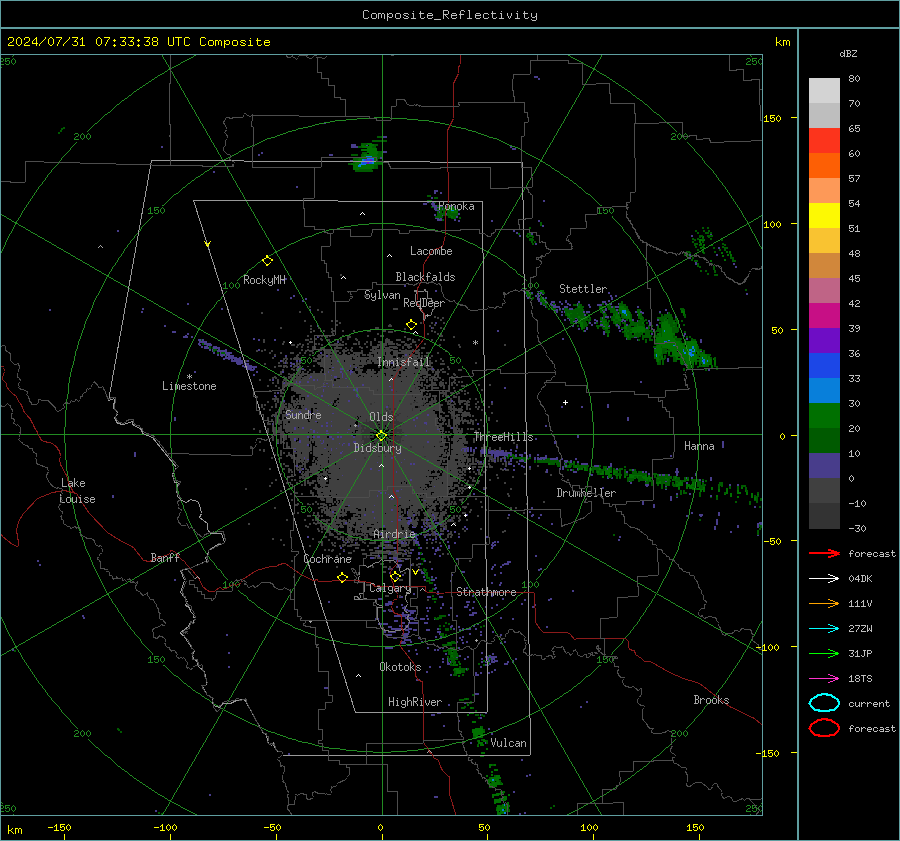Click the 2024/07/31 07:33:38 UTC timestamp
Image resolution: width=900 pixels, height=841 pixels.
(99, 41)
